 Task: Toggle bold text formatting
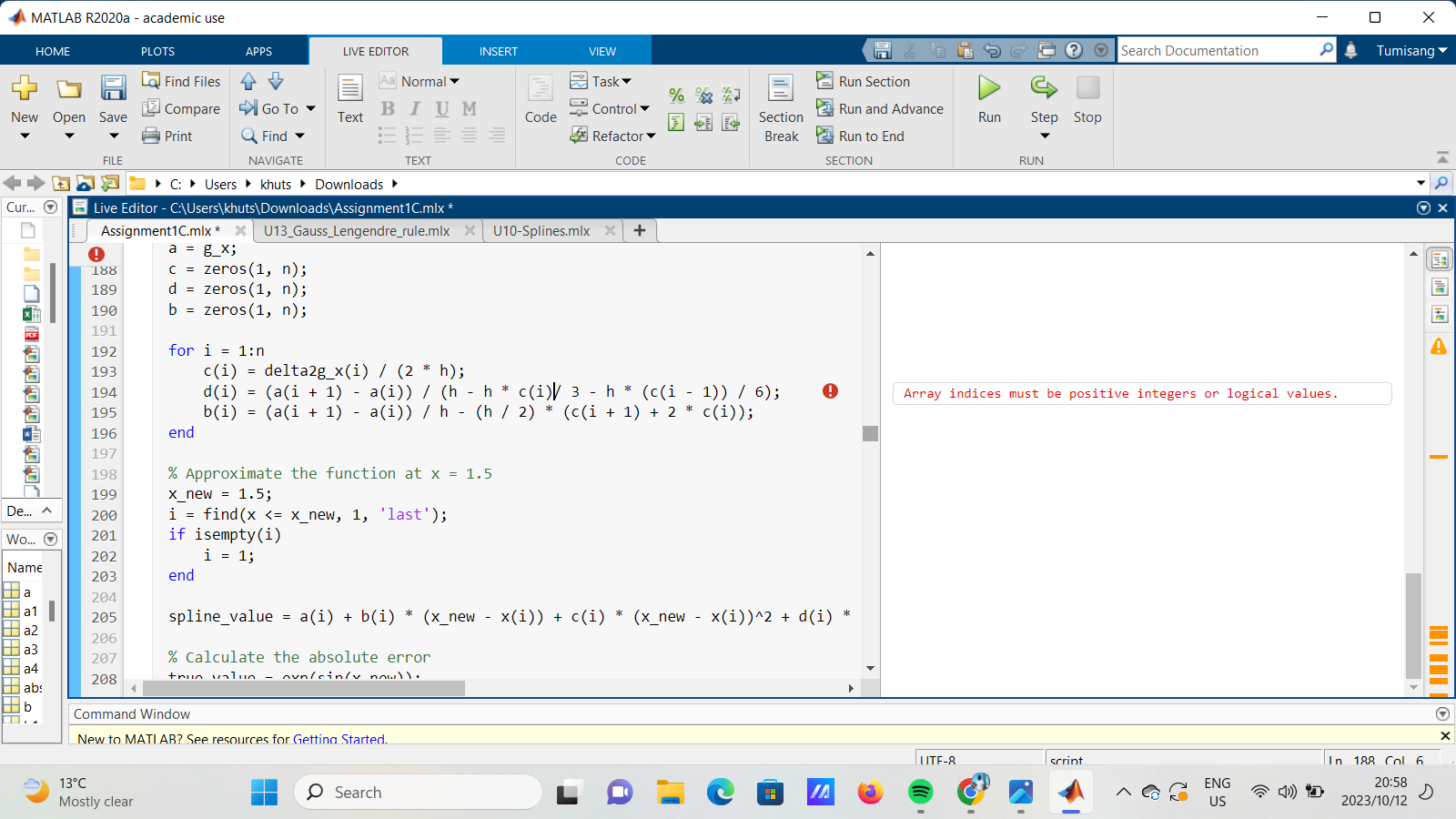[387, 107]
